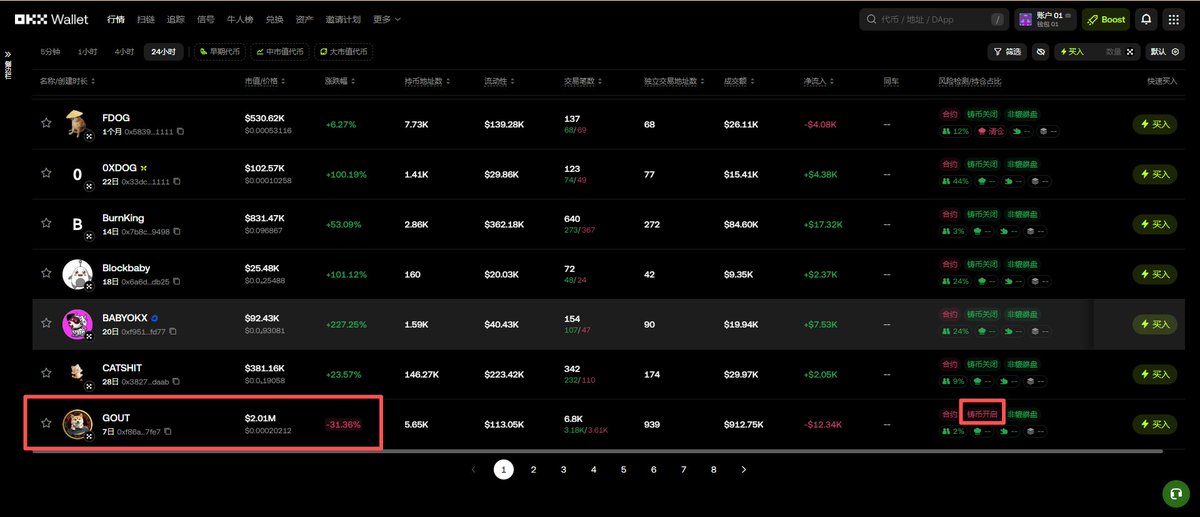Image resolution: width=1200 pixels, height=517 pixels.
Task: Star the BurnKing token row
Action: click(x=46, y=223)
